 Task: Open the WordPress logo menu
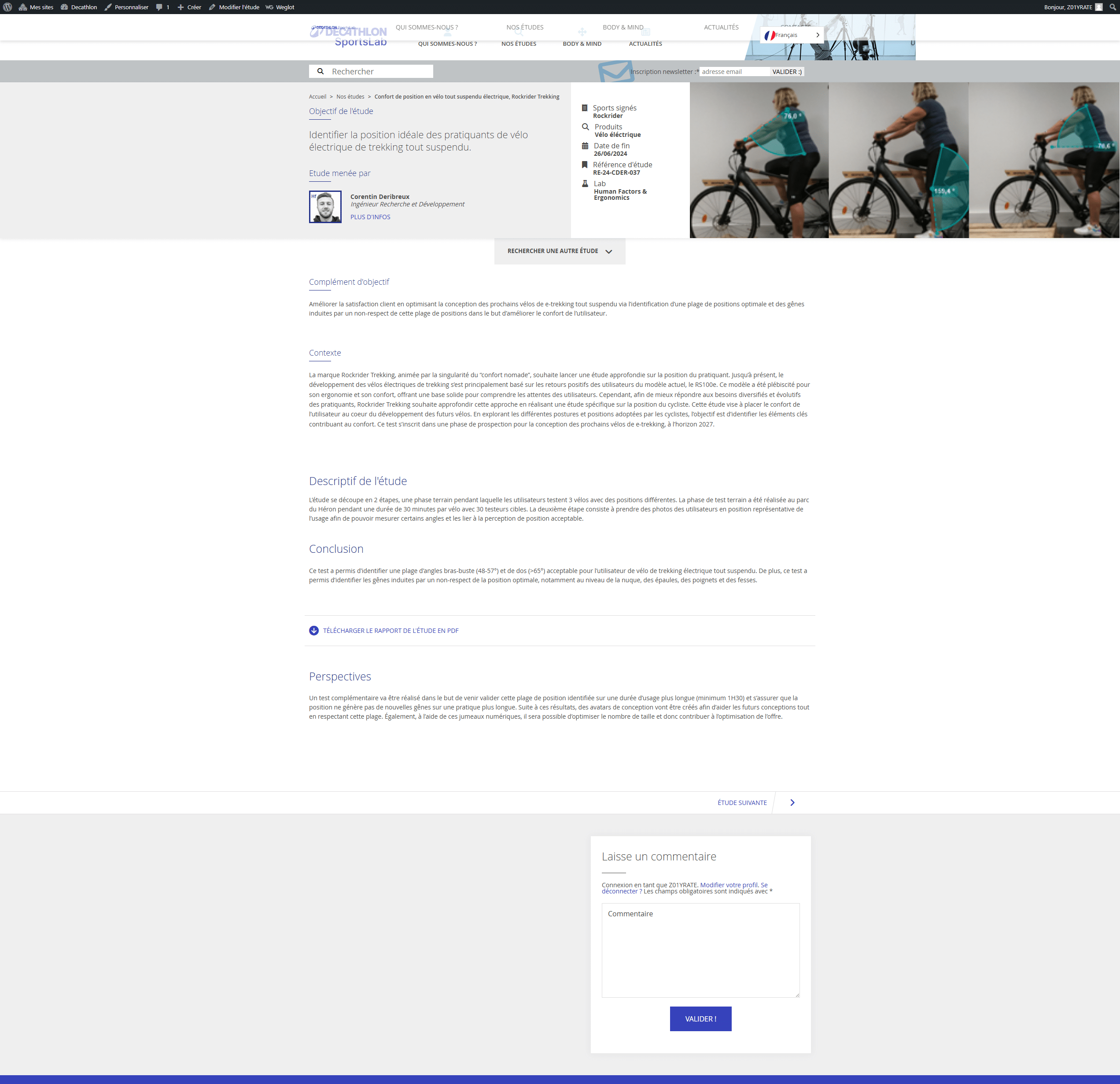[x=7, y=7]
